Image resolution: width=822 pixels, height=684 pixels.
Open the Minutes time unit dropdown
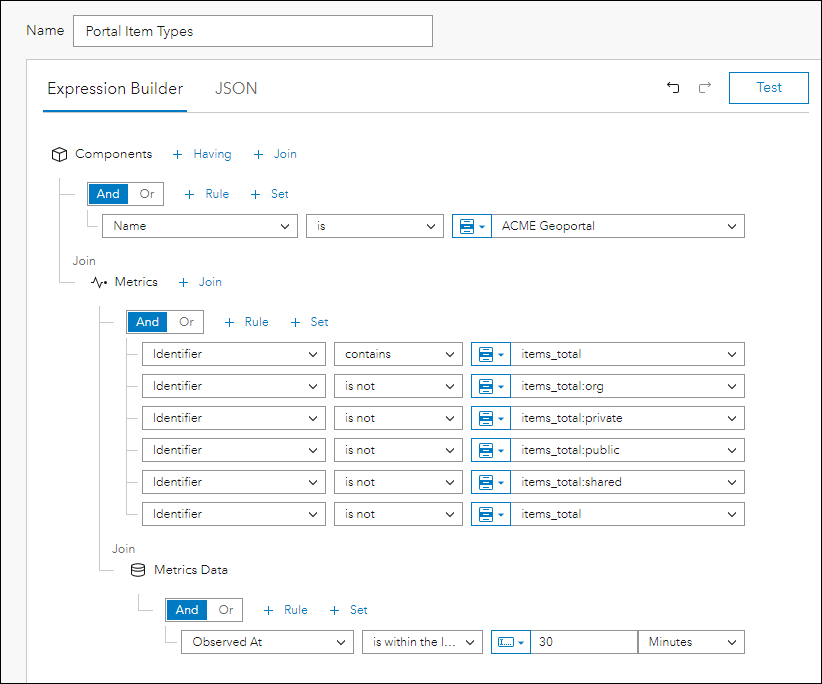point(691,642)
